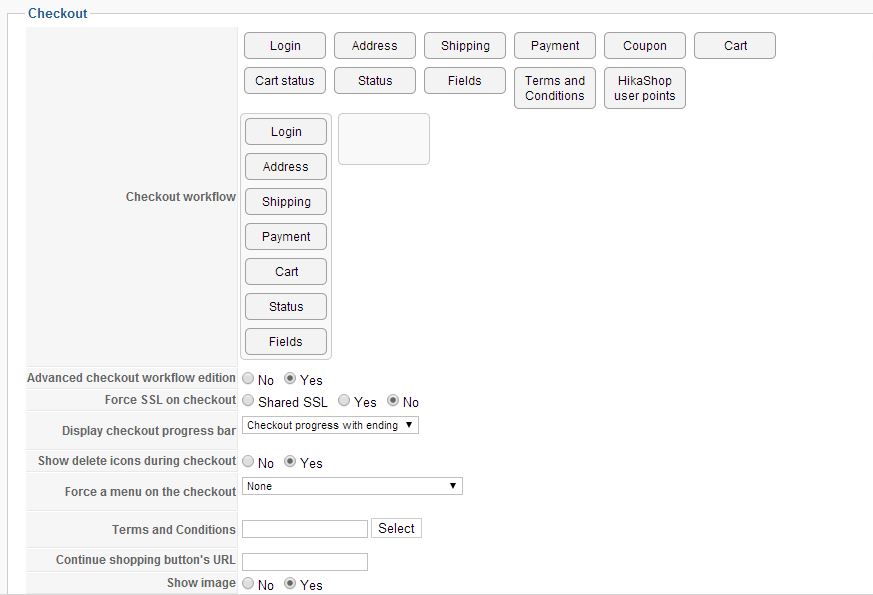Click the Show image label

tap(201, 583)
